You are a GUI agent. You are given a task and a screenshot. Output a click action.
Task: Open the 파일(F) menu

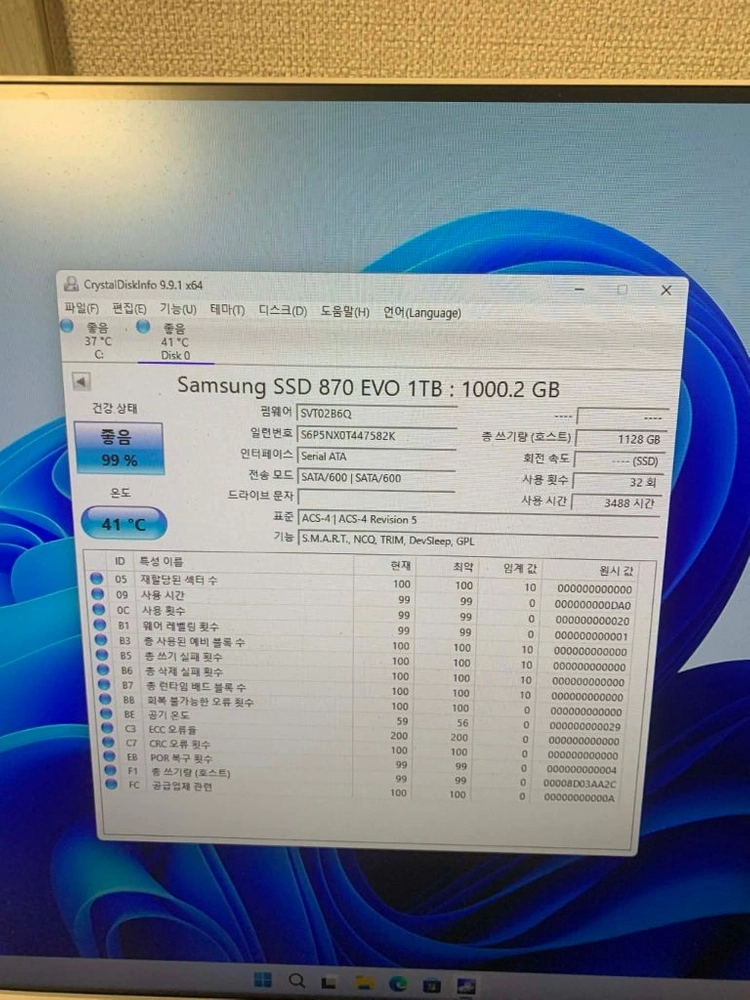point(82,308)
